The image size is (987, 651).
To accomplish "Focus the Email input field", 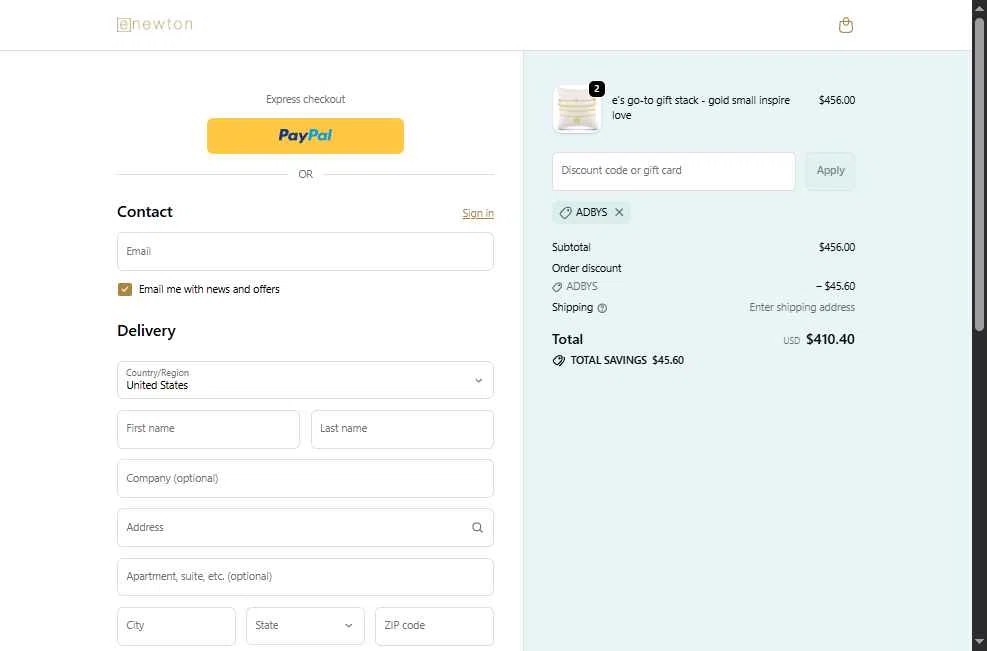I will 305,252.
